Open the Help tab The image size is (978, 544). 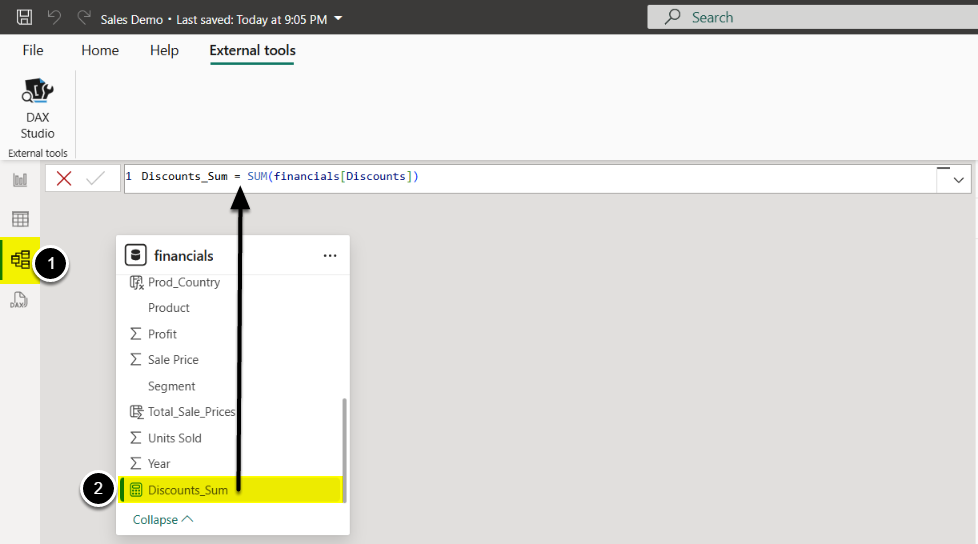[164, 51]
